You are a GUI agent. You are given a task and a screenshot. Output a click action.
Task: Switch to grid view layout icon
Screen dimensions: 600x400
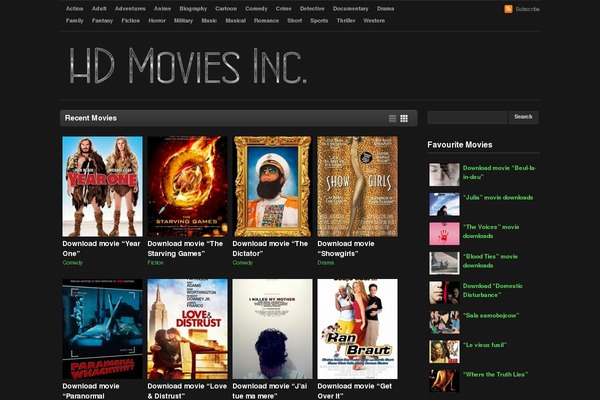[x=404, y=118]
